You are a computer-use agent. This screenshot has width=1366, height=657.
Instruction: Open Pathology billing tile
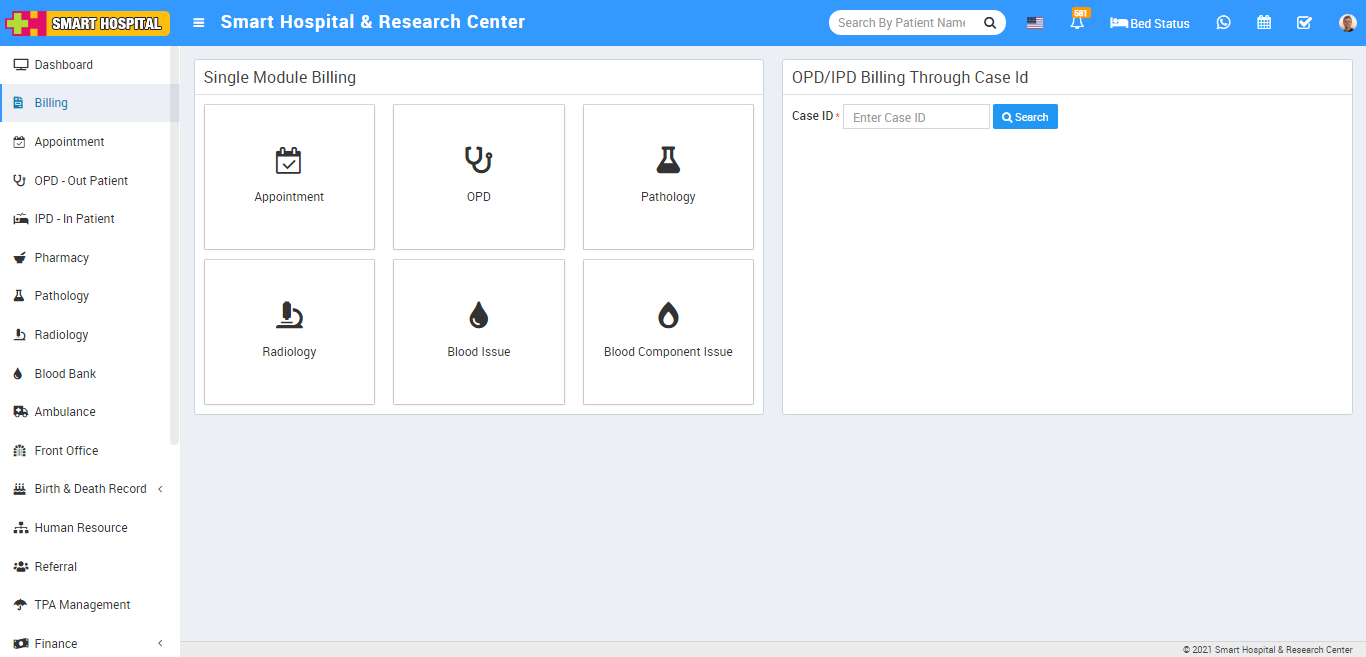[x=668, y=177]
